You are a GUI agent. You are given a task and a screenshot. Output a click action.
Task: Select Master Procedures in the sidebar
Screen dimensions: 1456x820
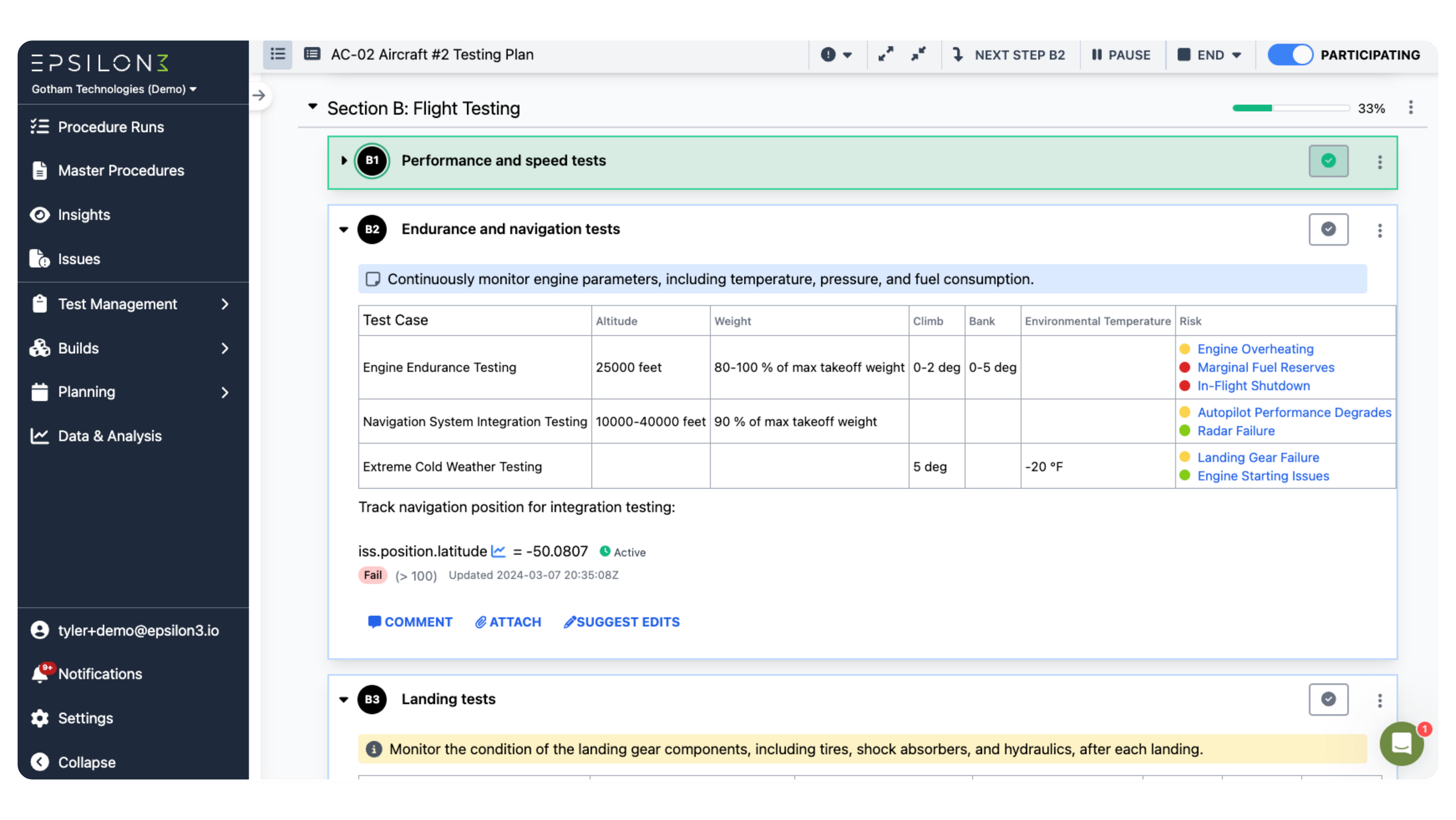point(119,170)
